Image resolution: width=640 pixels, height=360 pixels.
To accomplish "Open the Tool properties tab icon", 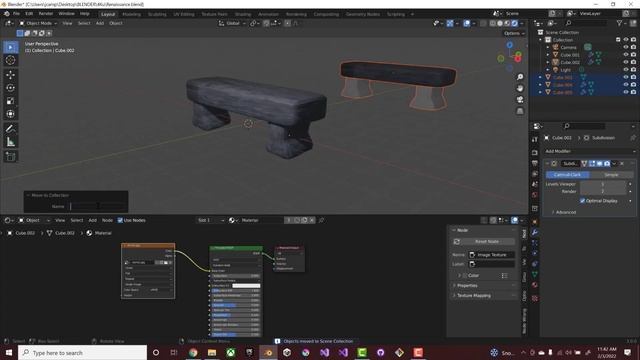I will click(535, 140).
